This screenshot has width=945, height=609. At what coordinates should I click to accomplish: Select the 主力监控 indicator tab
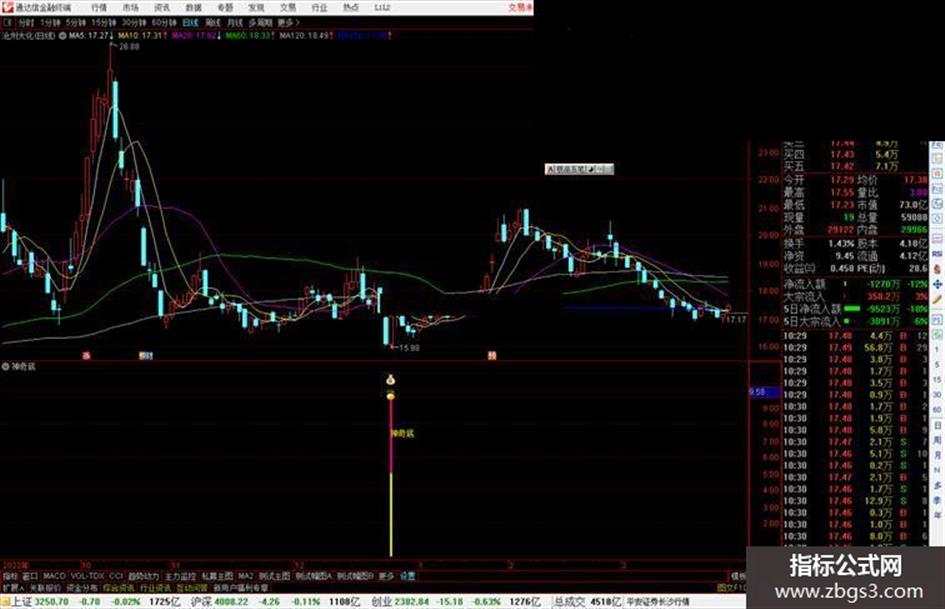(180, 576)
